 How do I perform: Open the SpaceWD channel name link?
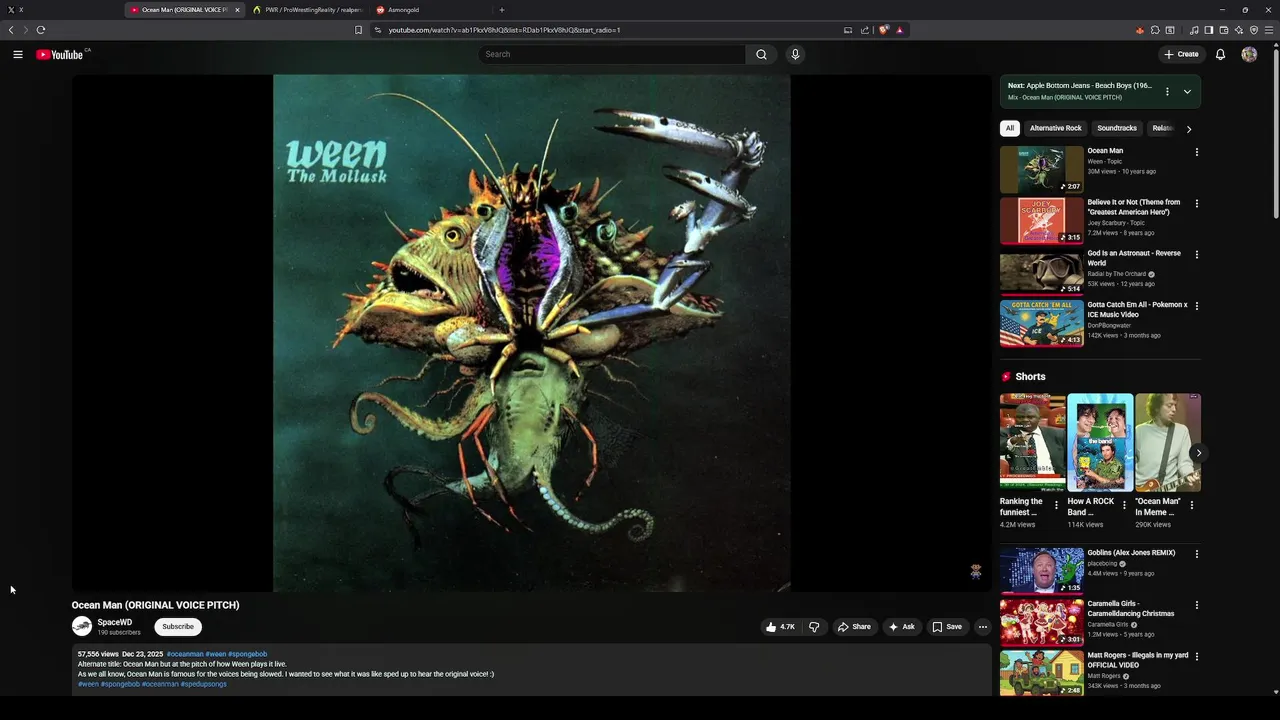tap(115, 622)
